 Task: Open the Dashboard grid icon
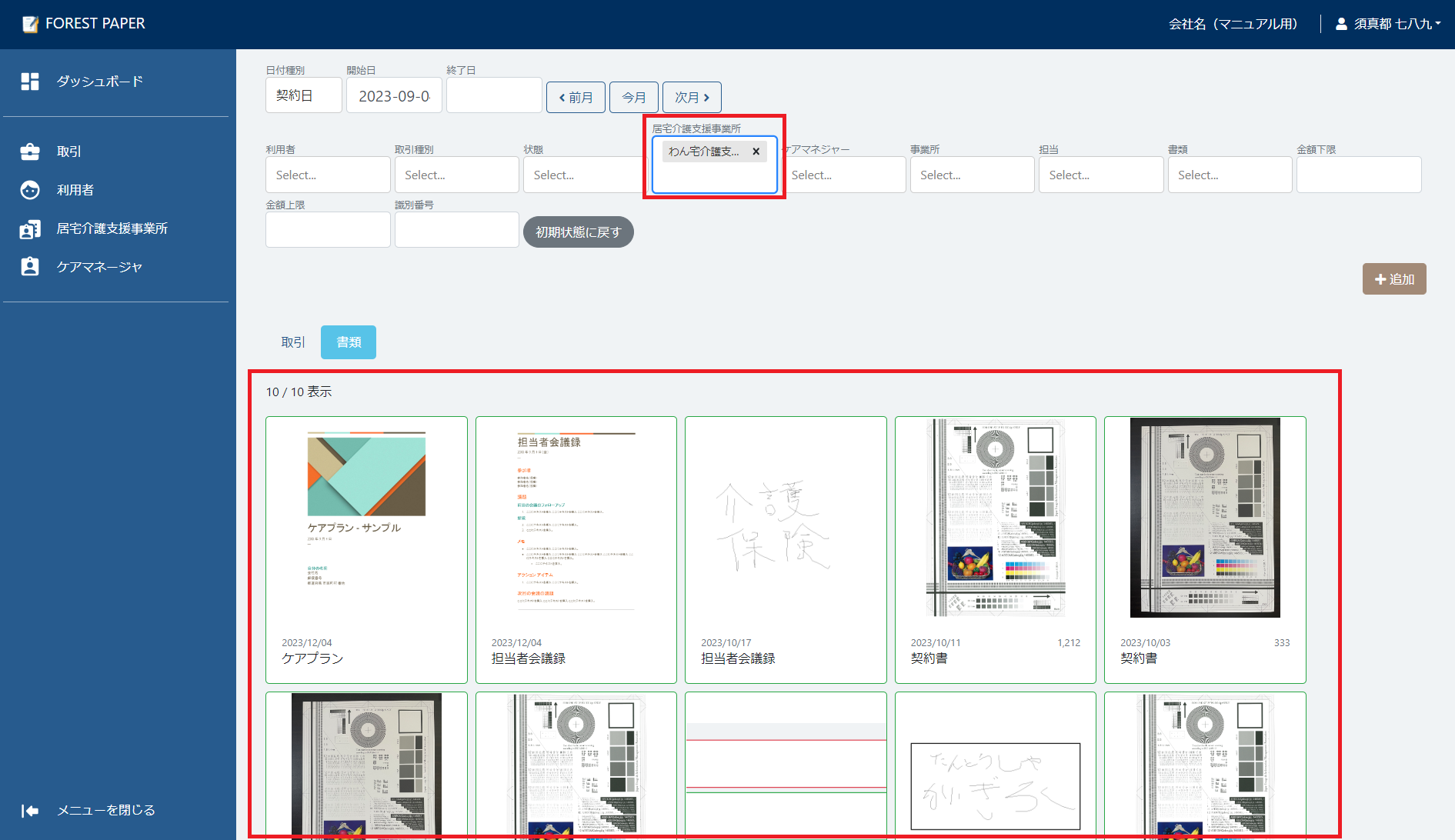(30, 82)
